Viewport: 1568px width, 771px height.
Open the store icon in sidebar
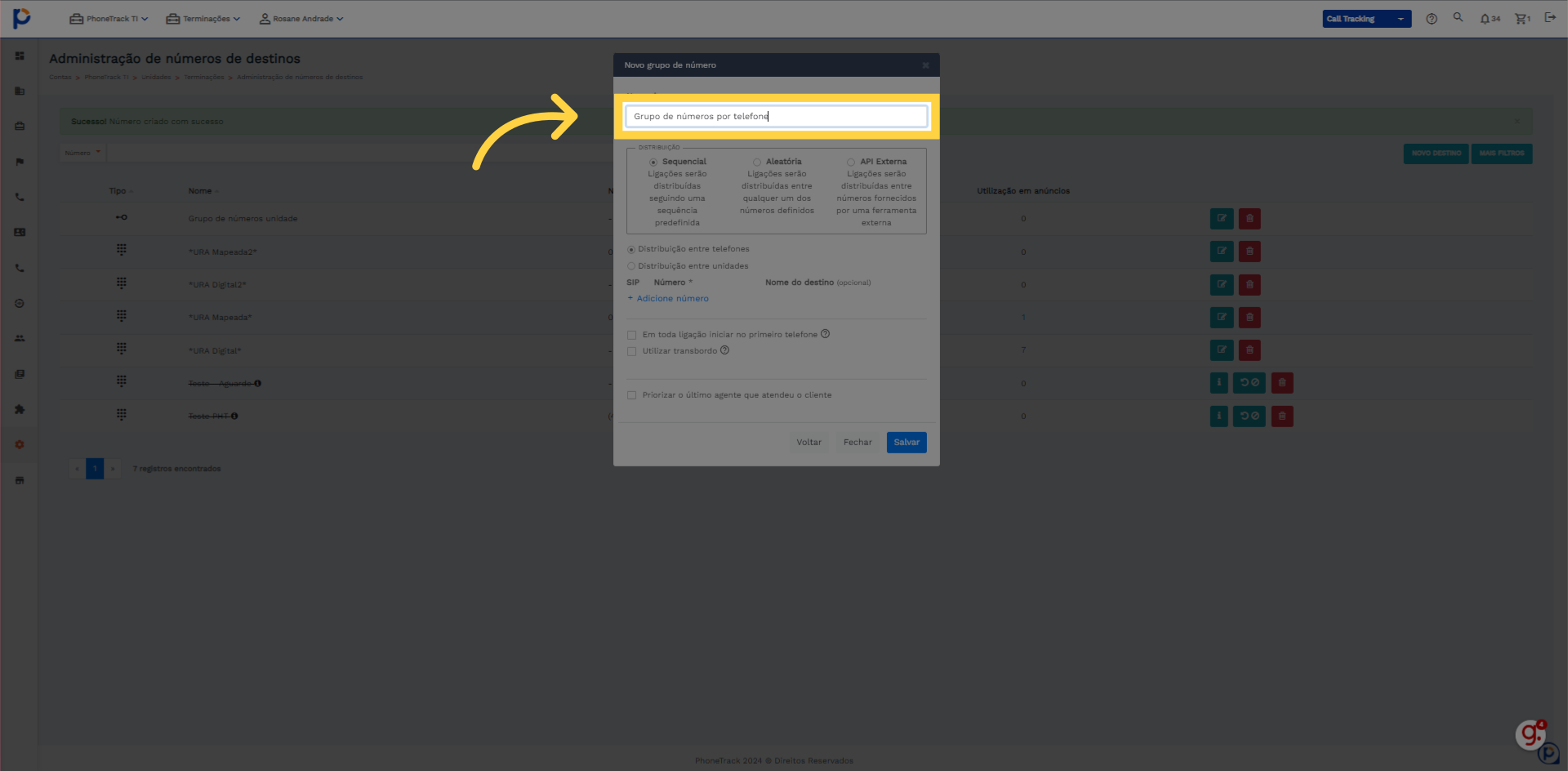tap(20, 480)
